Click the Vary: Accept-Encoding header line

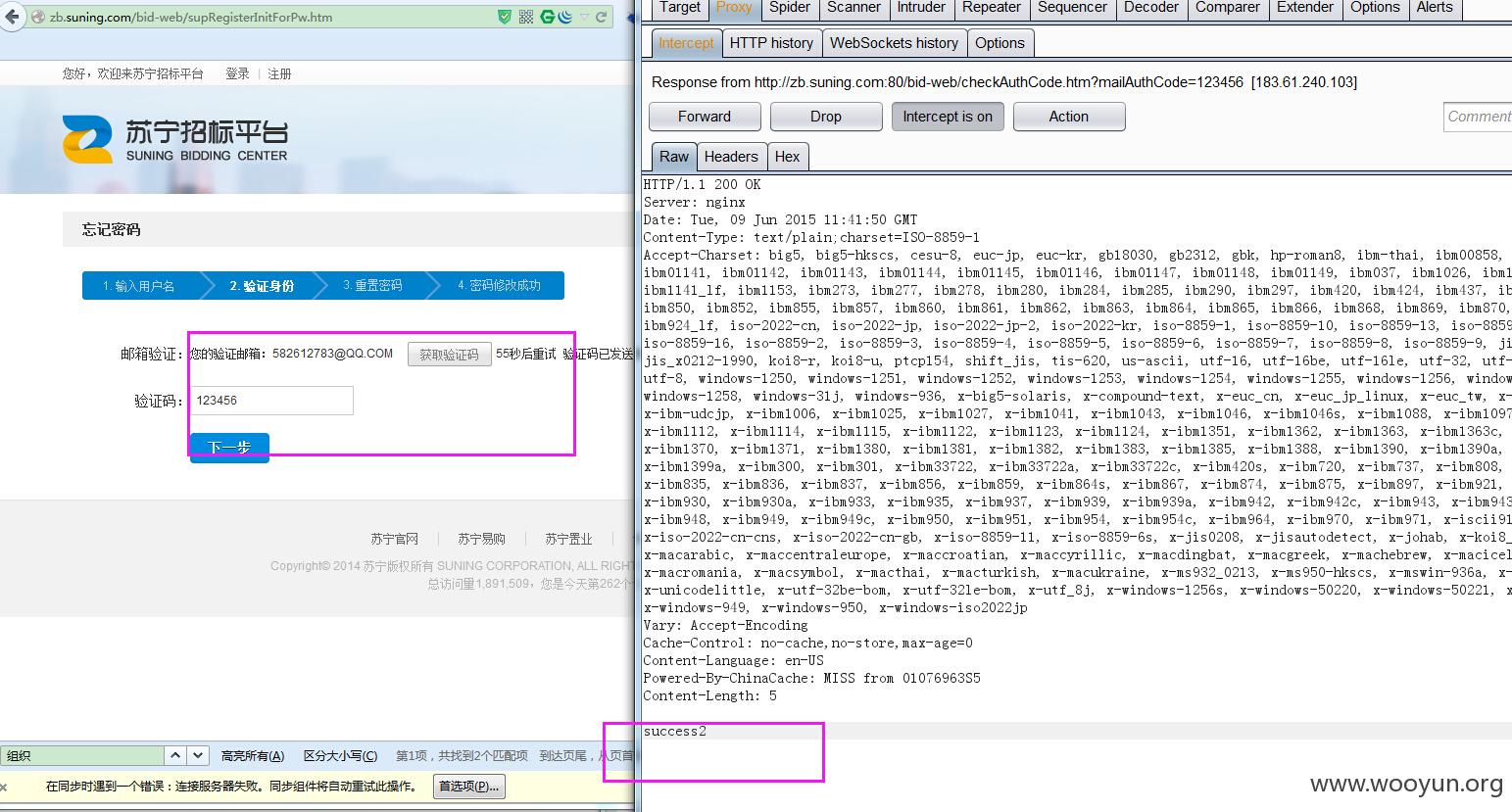tap(725, 626)
